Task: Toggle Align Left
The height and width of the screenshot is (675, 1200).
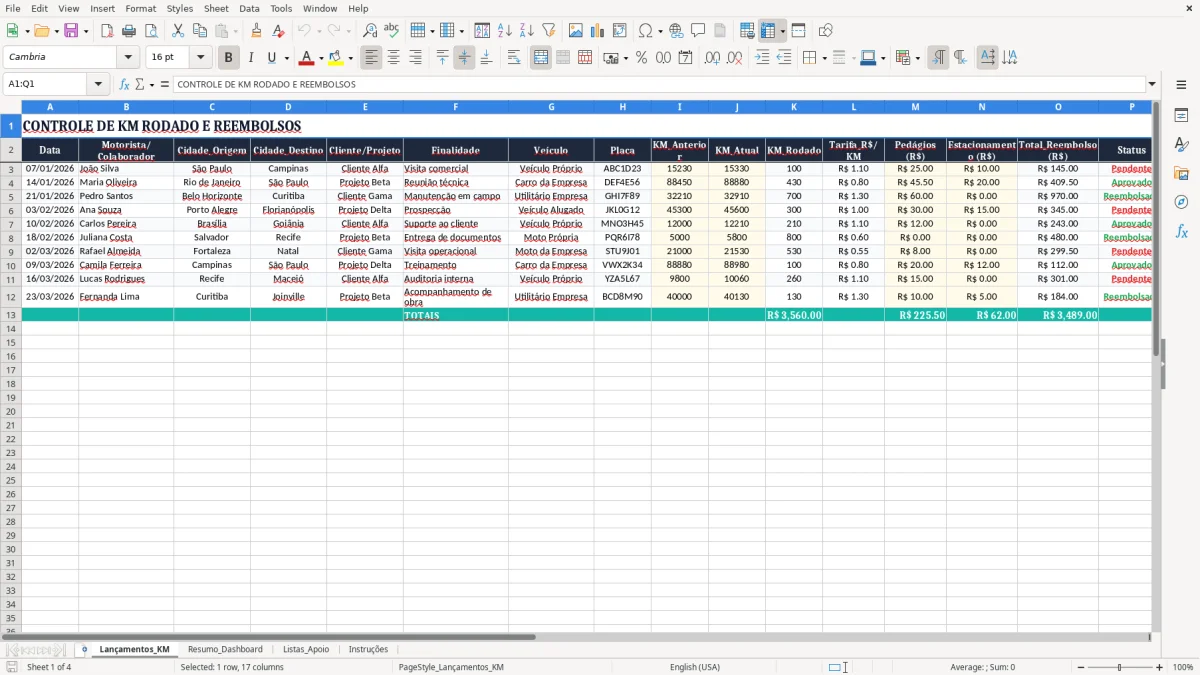Action: 371,58
